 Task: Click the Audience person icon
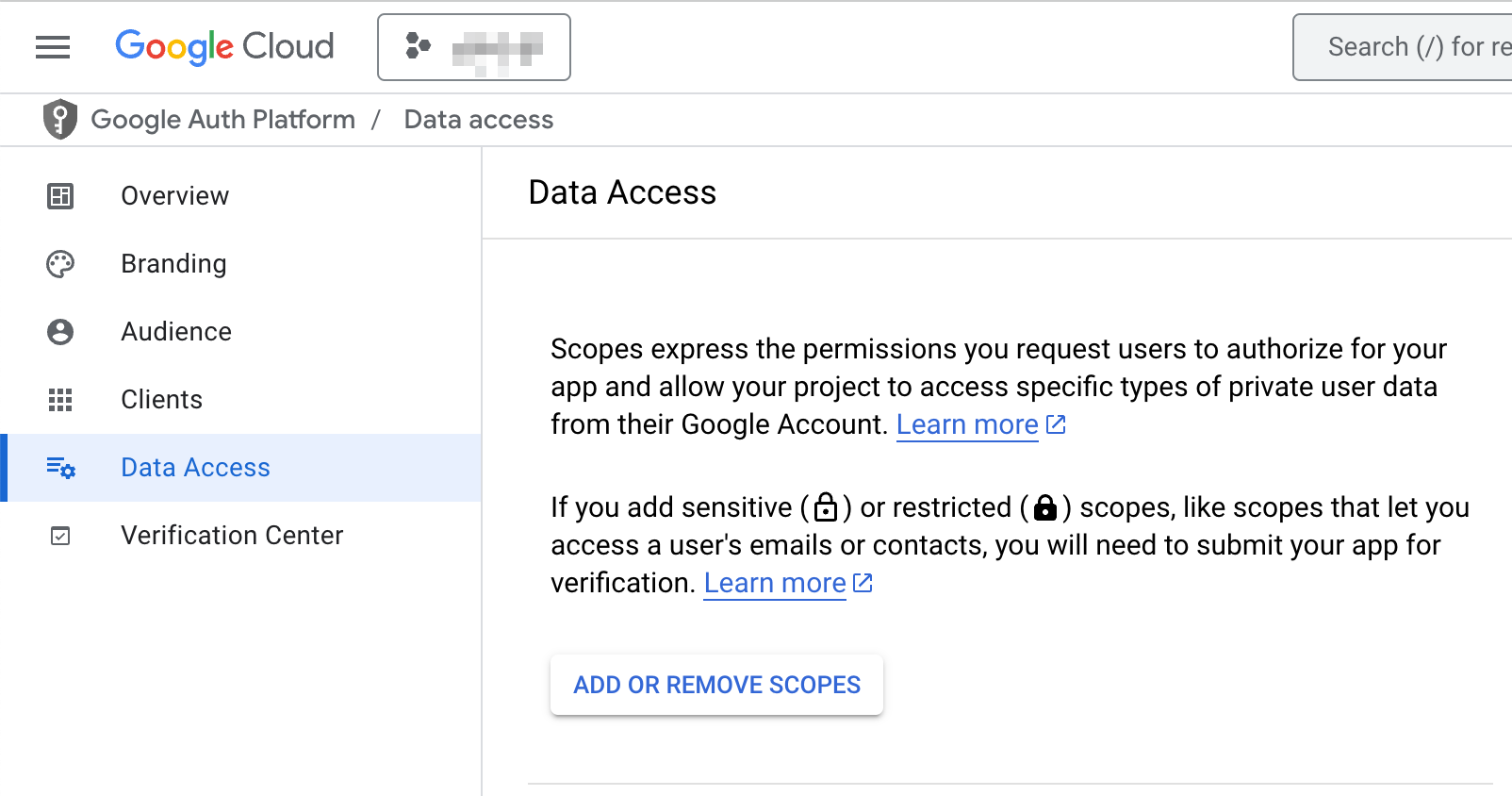pos(60,332)
